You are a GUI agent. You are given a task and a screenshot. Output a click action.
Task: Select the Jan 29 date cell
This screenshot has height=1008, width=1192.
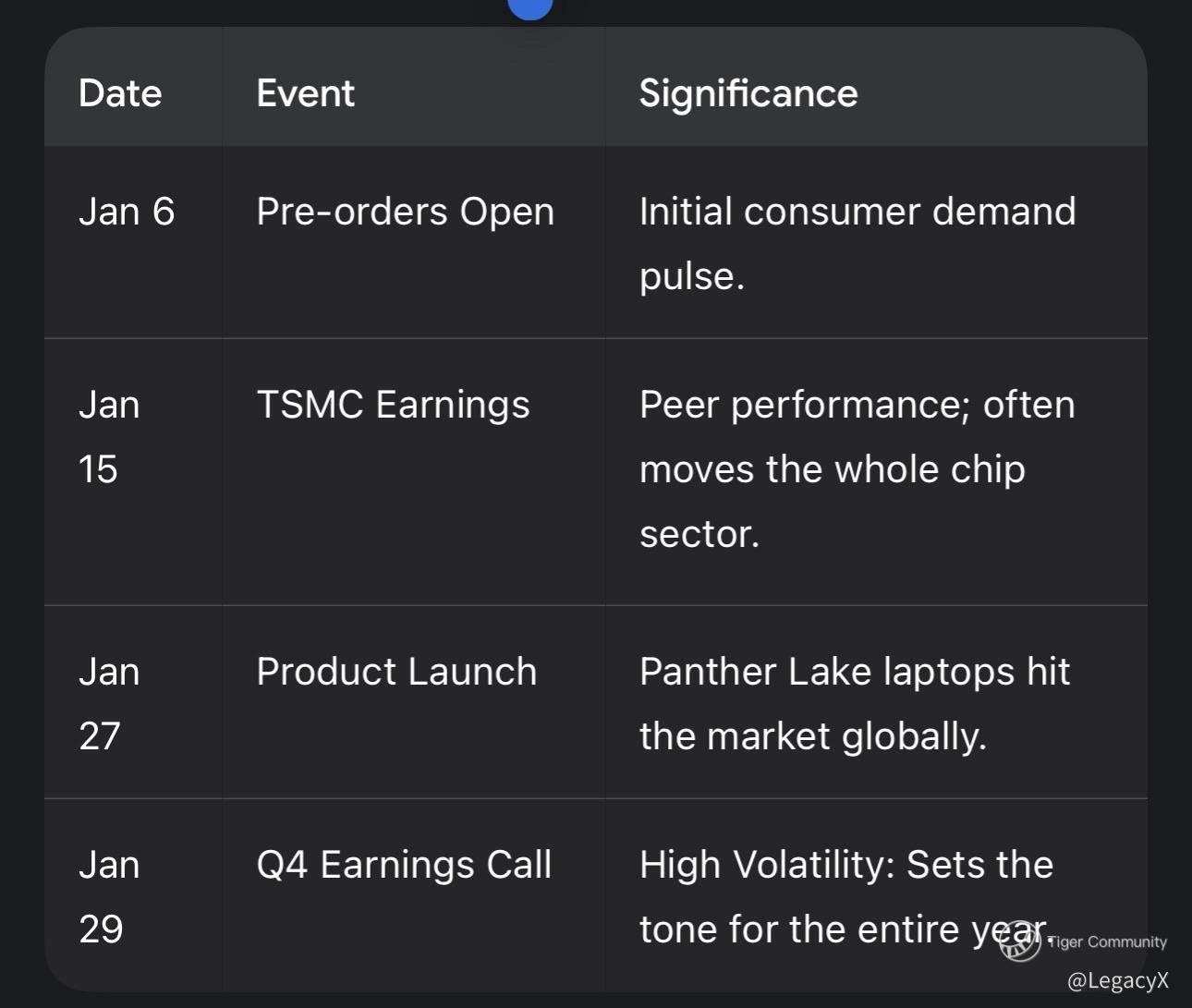[109, 896]
